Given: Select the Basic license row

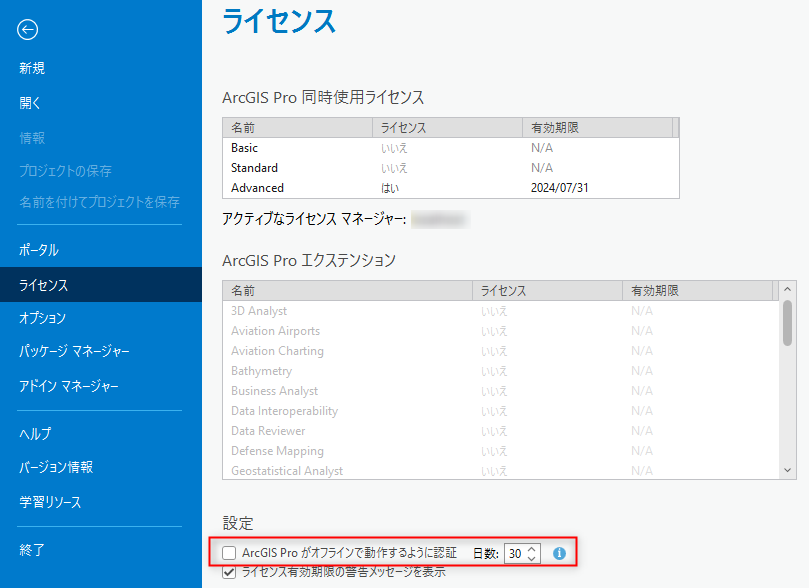Looking at the screenshot, I should click(x=450, y=148).
